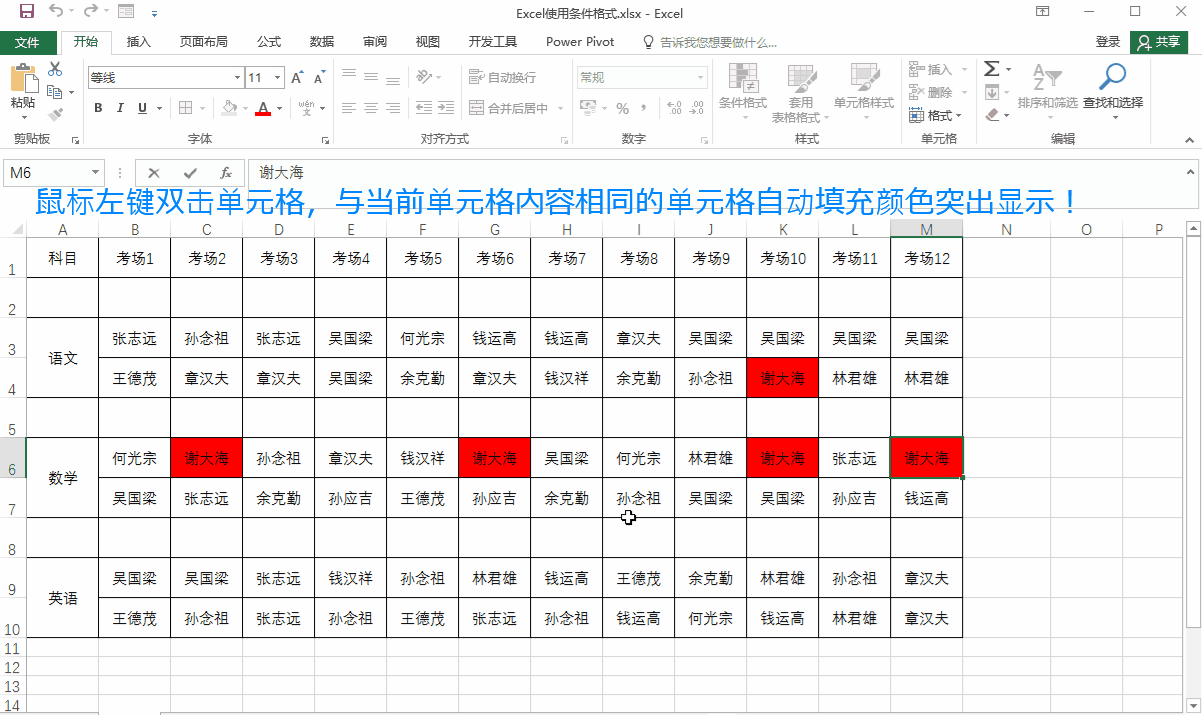The height and width of the screenshot is (715, 1202).
Task: Increase font size with the larger A icon
Action: click(297, 77)
